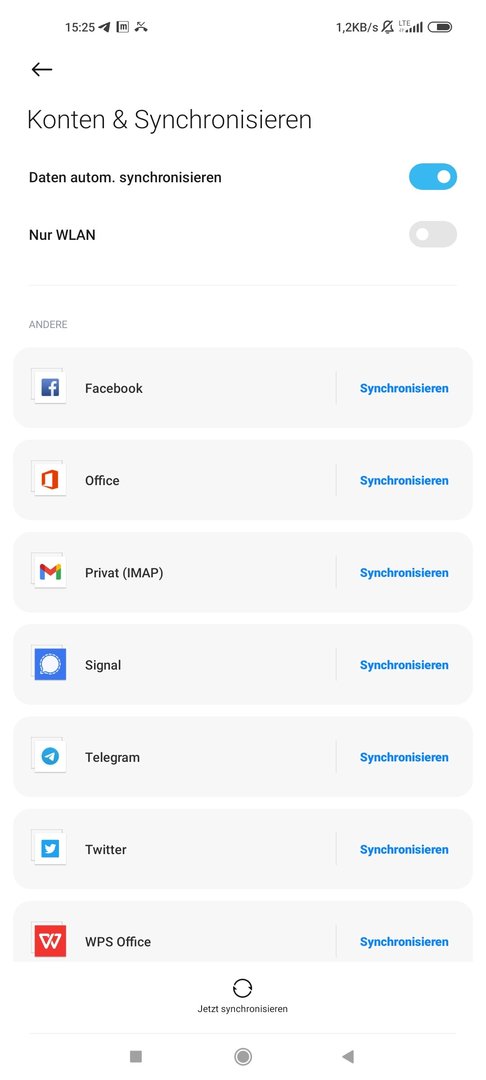Image resolution: width=486 pixels, height=1080 pixels.
Task: Tap the back arrow icon
Action: [42, 69]
